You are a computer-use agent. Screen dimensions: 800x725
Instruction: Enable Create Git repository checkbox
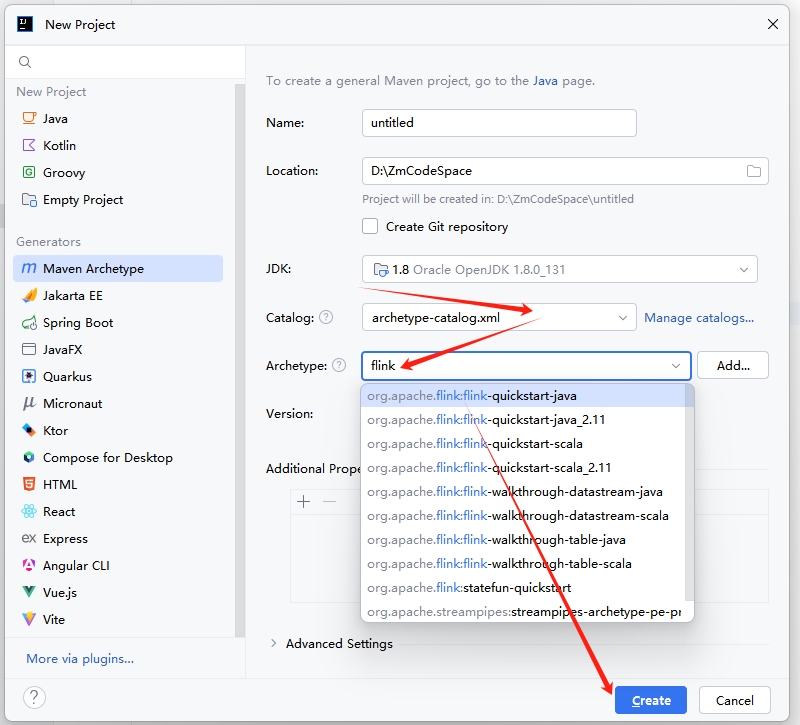click(x=370, y=226)
